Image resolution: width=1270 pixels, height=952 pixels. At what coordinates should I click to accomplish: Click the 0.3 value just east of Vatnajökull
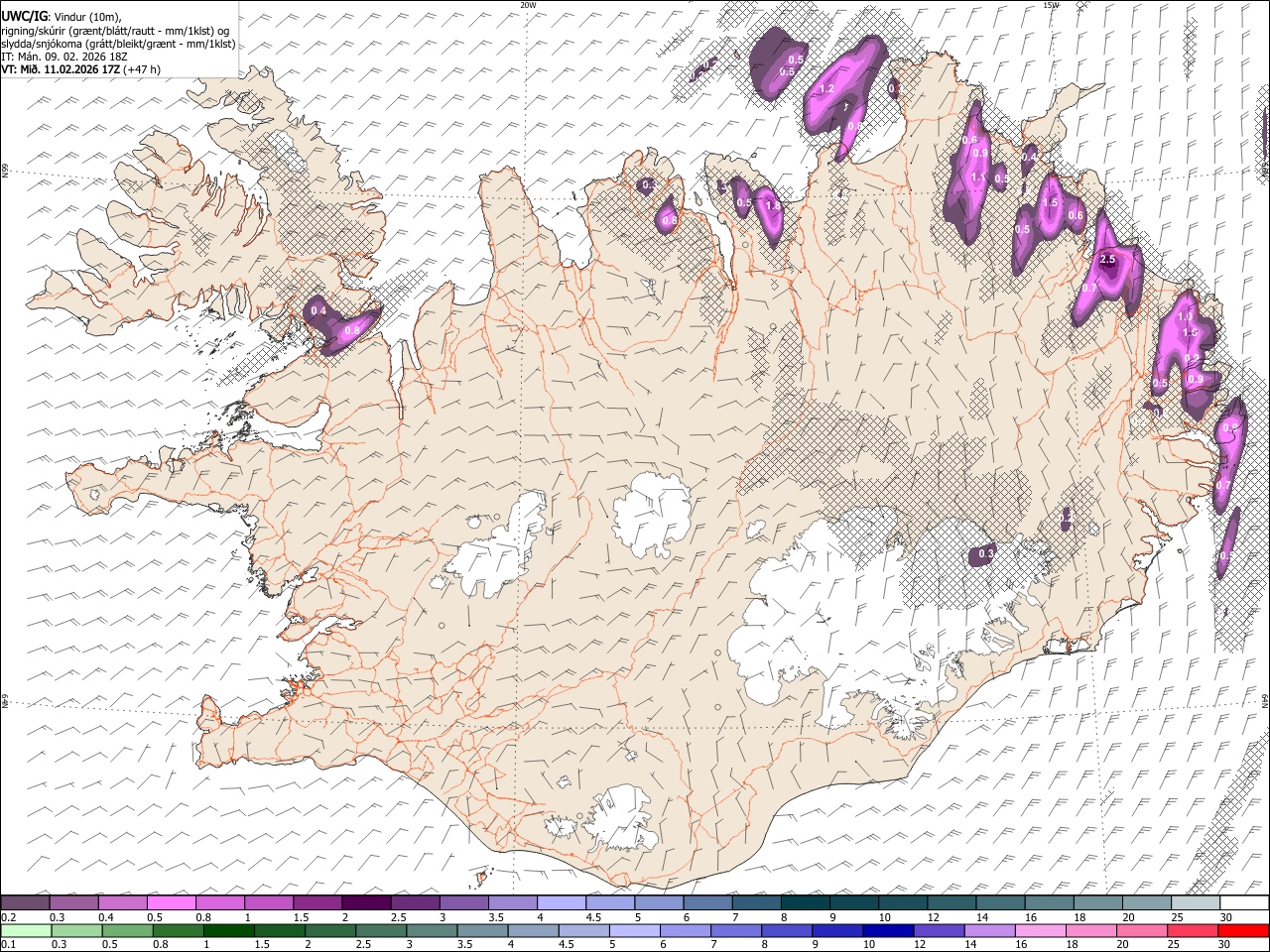tap(986, 553)
